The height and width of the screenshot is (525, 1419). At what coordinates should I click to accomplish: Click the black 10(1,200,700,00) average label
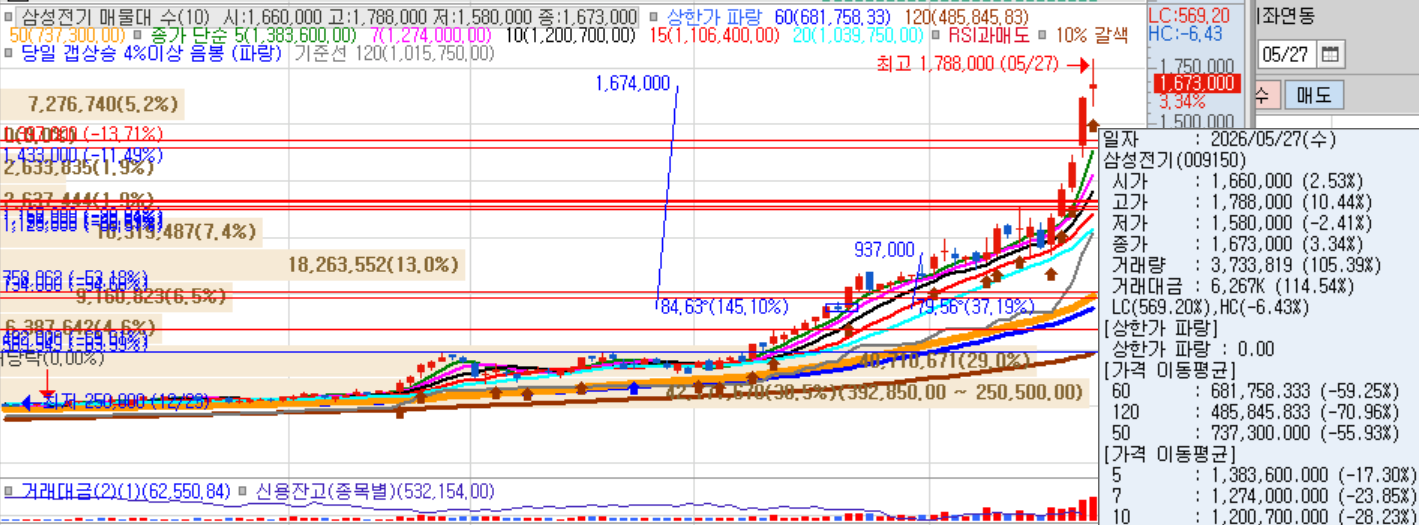point(570,35)
